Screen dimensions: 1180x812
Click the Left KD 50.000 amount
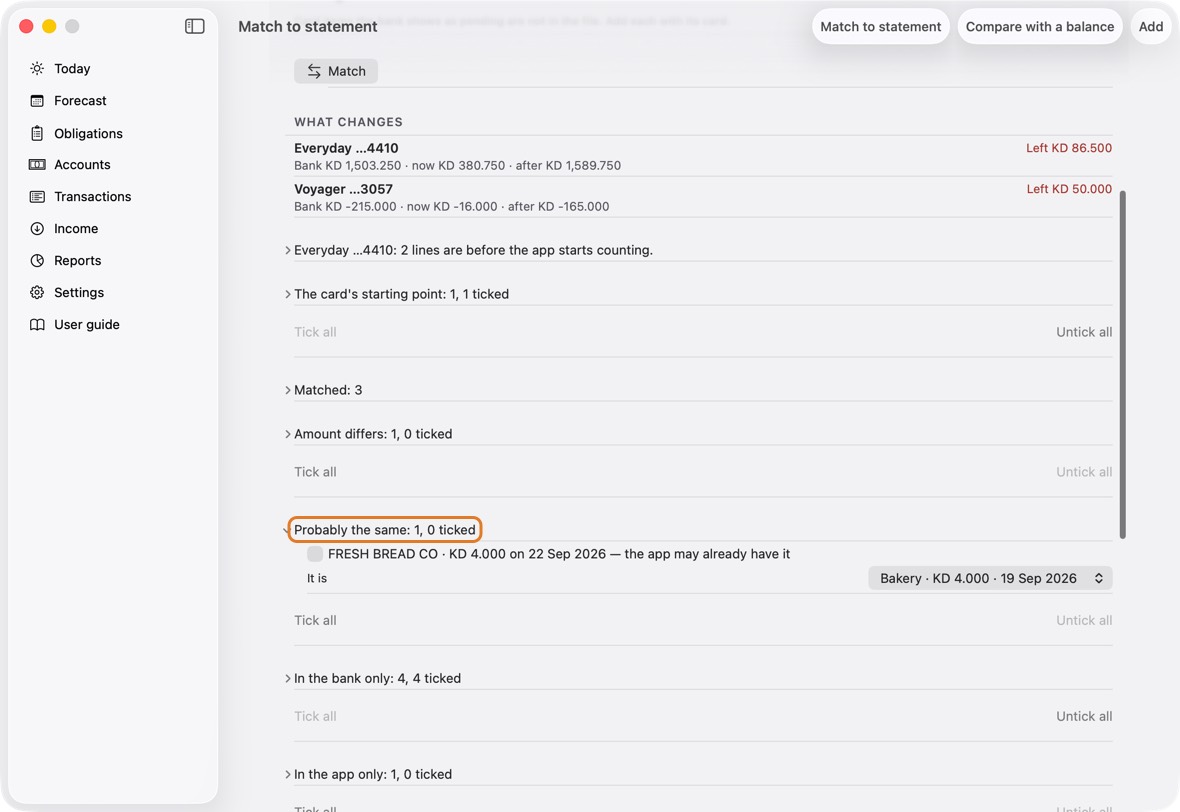pos(1069,189)
